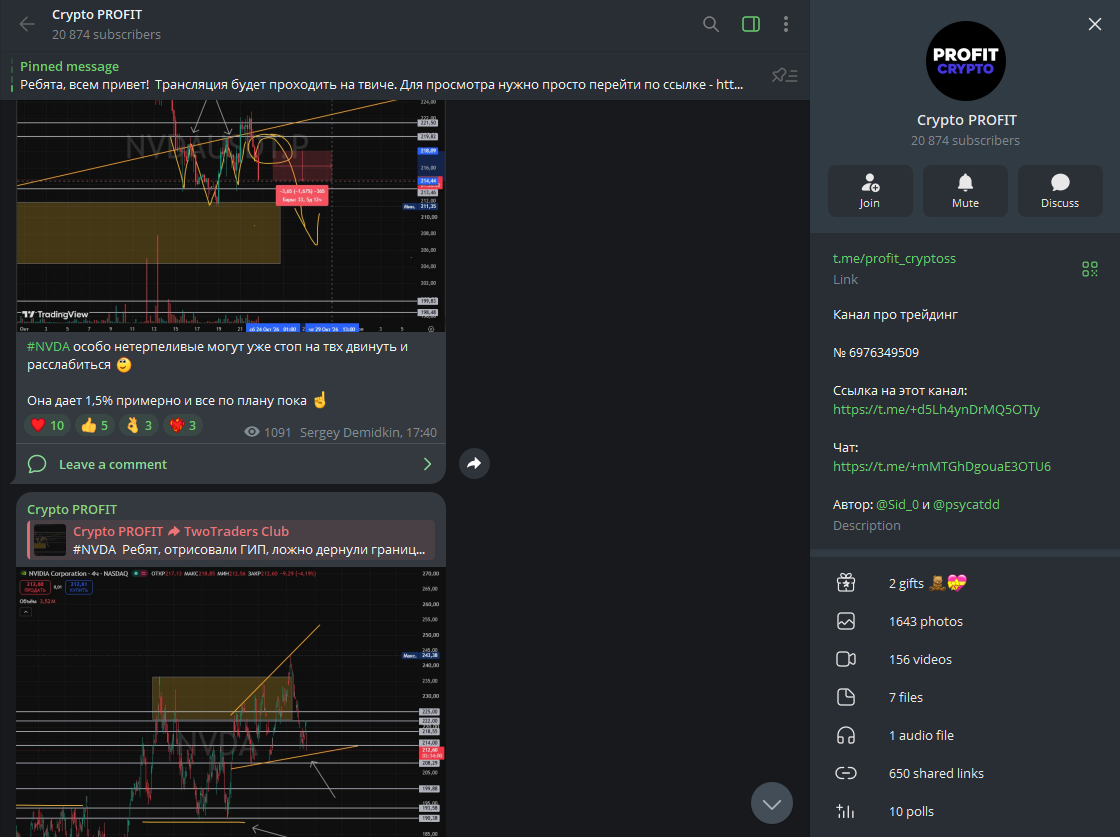This screenshot has height=837, width=1120.
Task: Toggle the thumbs up reaction showing 5
Action: tap(94, 426)
